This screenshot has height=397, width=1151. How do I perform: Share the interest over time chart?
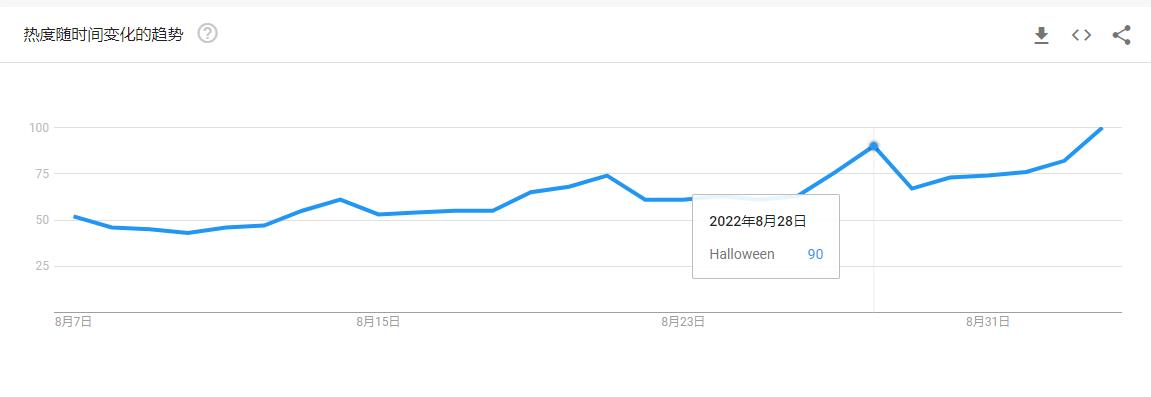tap(1121, 34)
